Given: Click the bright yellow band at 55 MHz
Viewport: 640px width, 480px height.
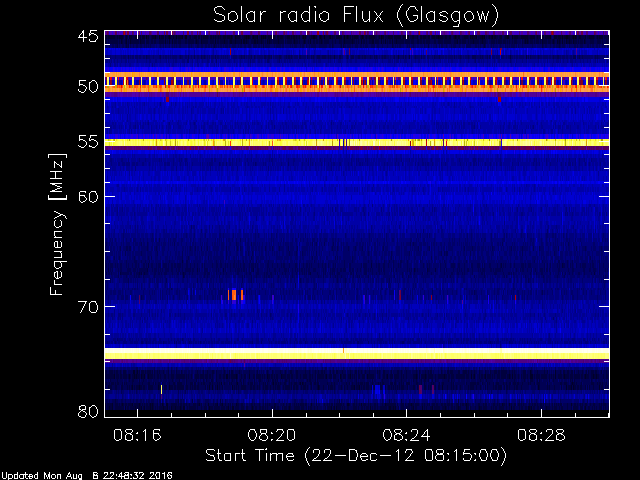Looking at the screenshot, I should pos(357,142).
